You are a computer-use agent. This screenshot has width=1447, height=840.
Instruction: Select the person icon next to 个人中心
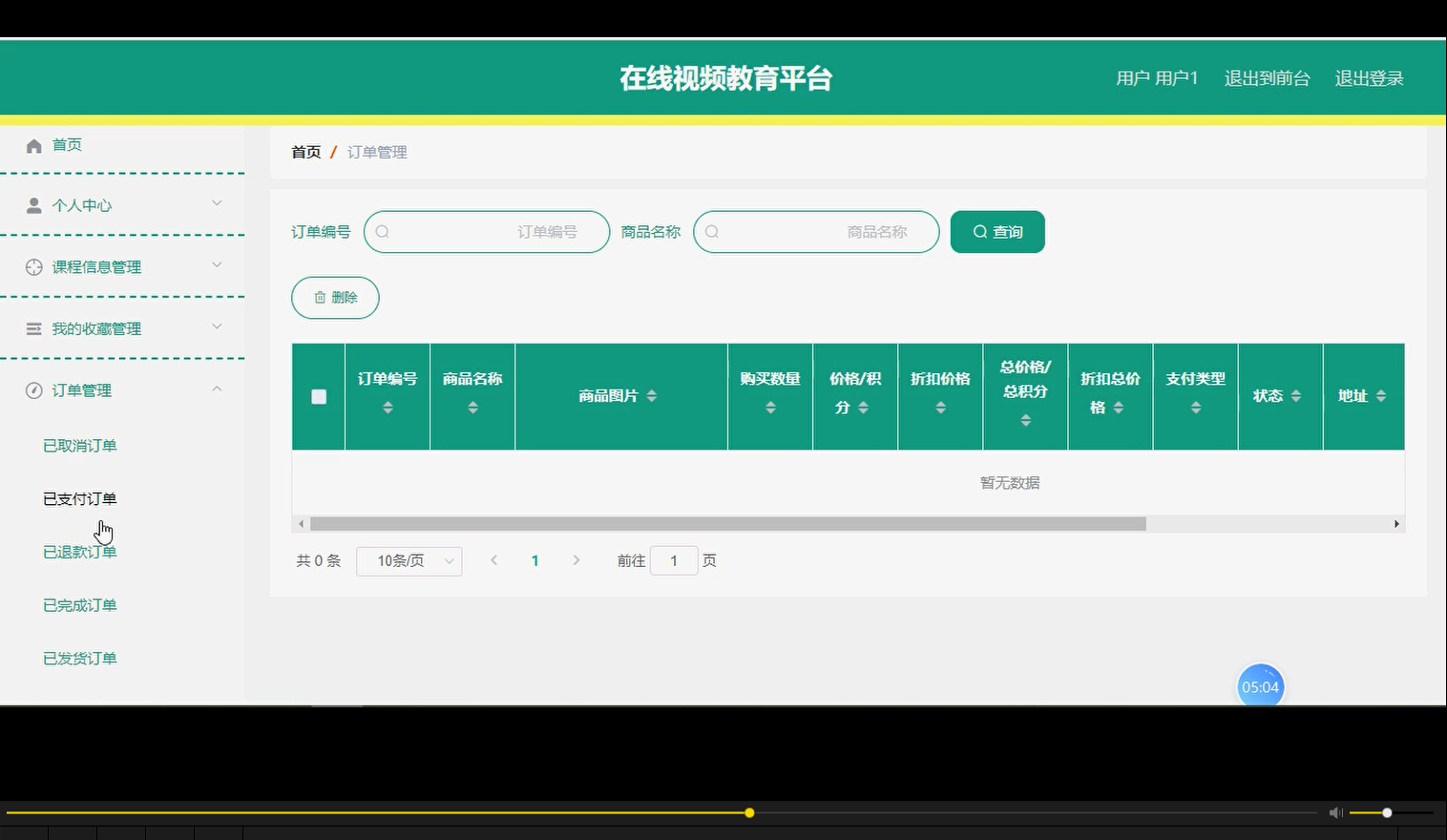pos(33,204)
